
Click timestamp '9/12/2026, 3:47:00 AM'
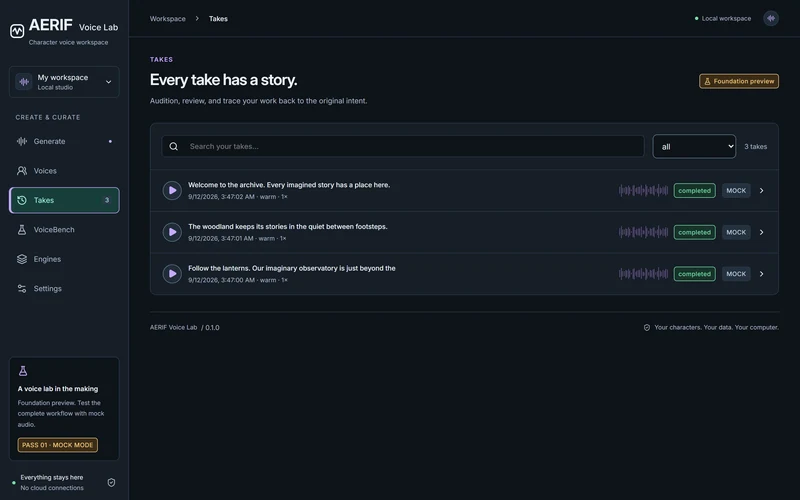pos(221,280)
